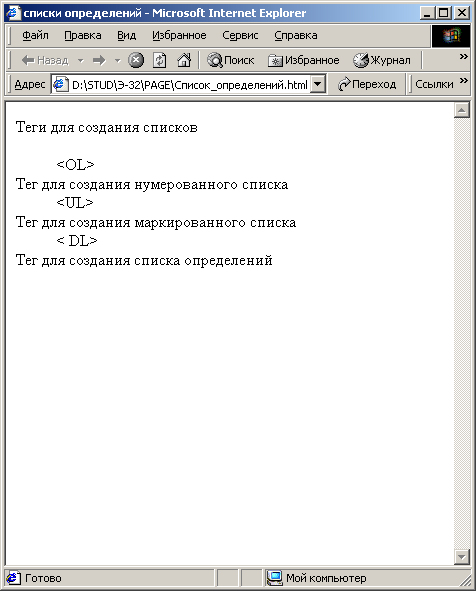Expand the standard toolbar overflow chevron
Screen dimensions: 476x591
(464, 57)
